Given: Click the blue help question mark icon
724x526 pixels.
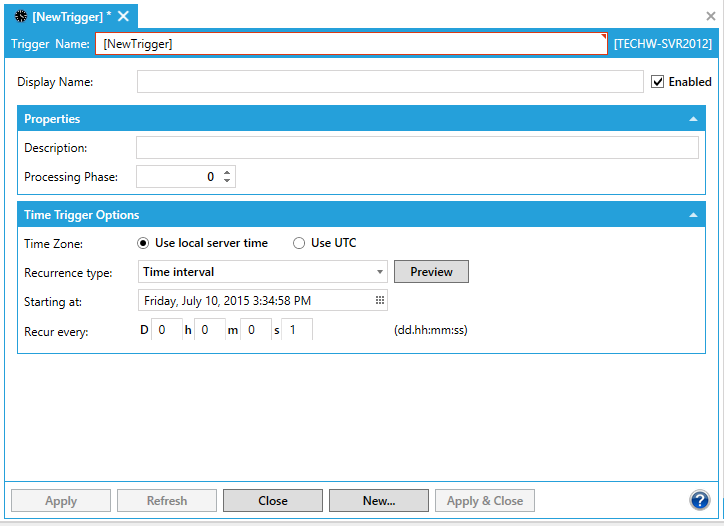Looking at the screenshot, I should [699, 501].
